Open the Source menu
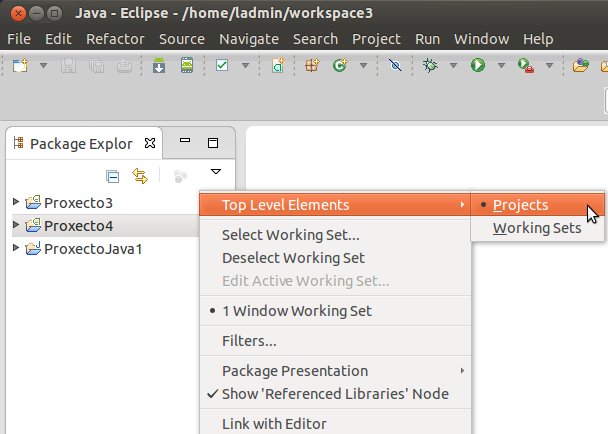Image resolution: width=608 pixels, height=434 pixels. coord(182,39)
